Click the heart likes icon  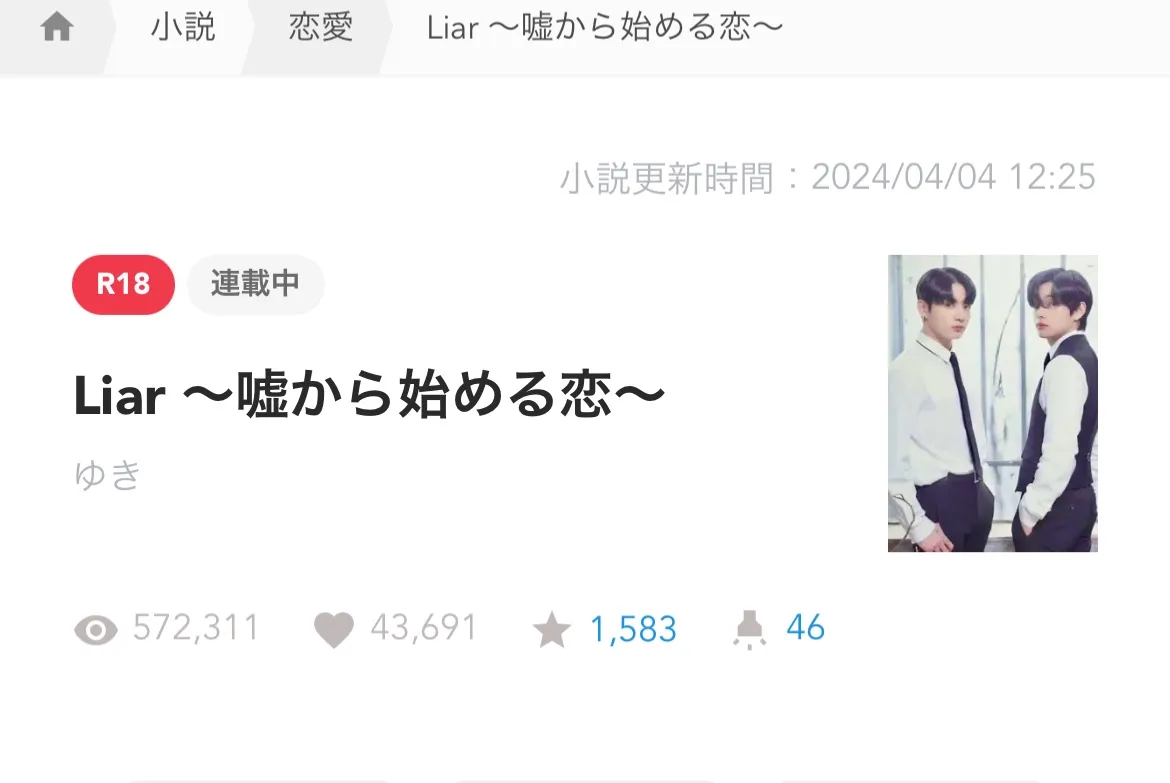(x=334, y=629)
